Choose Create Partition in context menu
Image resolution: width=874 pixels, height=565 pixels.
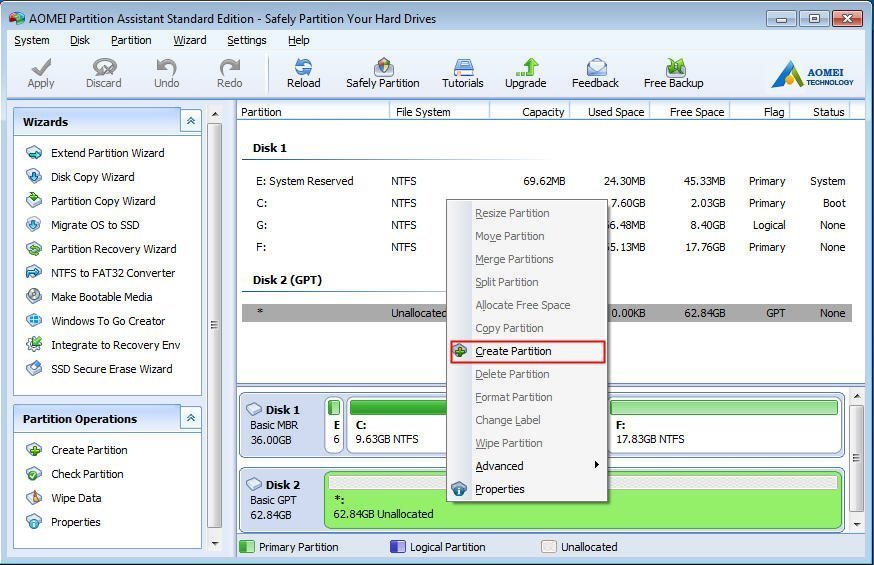tap(527, 352)
